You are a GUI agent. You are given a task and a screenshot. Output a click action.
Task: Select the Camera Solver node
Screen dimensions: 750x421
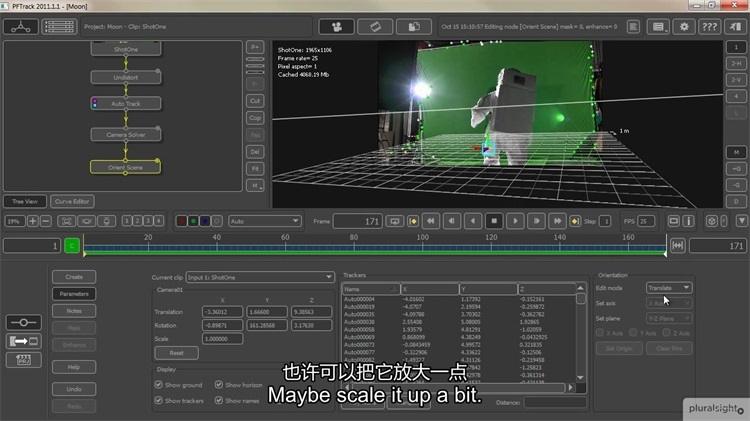coord(126,135)
